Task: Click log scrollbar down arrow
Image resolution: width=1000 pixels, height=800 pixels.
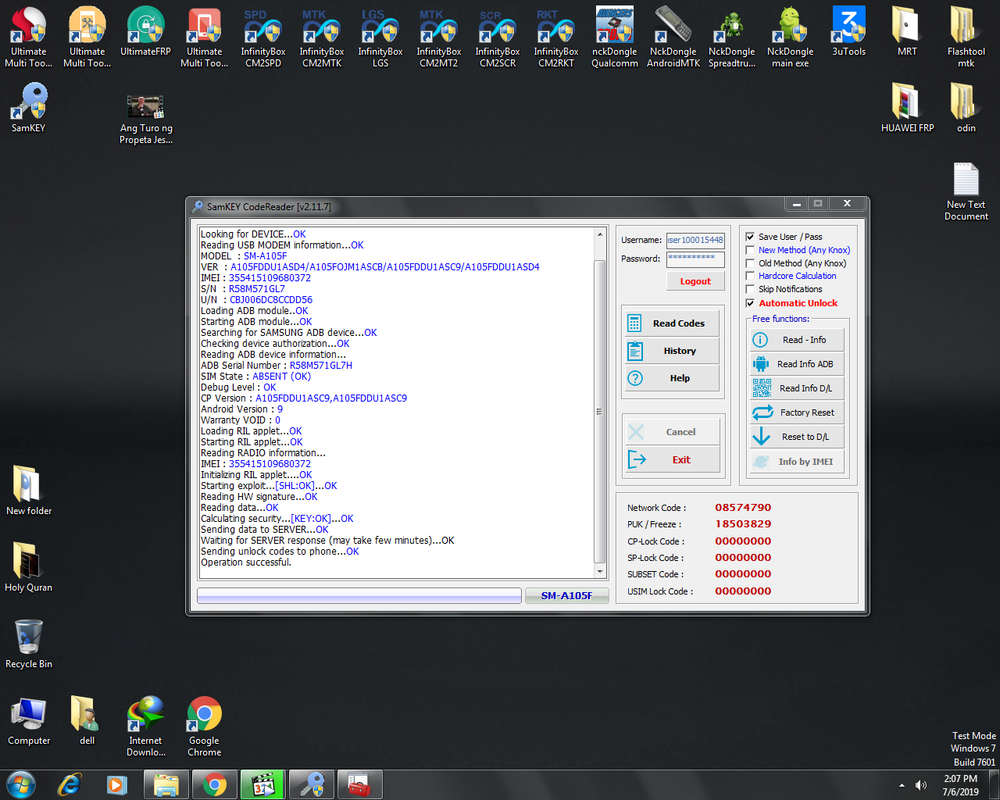Action: [x=599, y=572]
